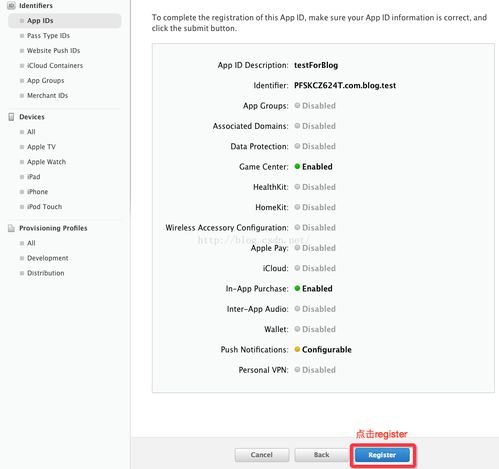Open Development provisioning profiles
499x469 pixels.
coord(48,258)
